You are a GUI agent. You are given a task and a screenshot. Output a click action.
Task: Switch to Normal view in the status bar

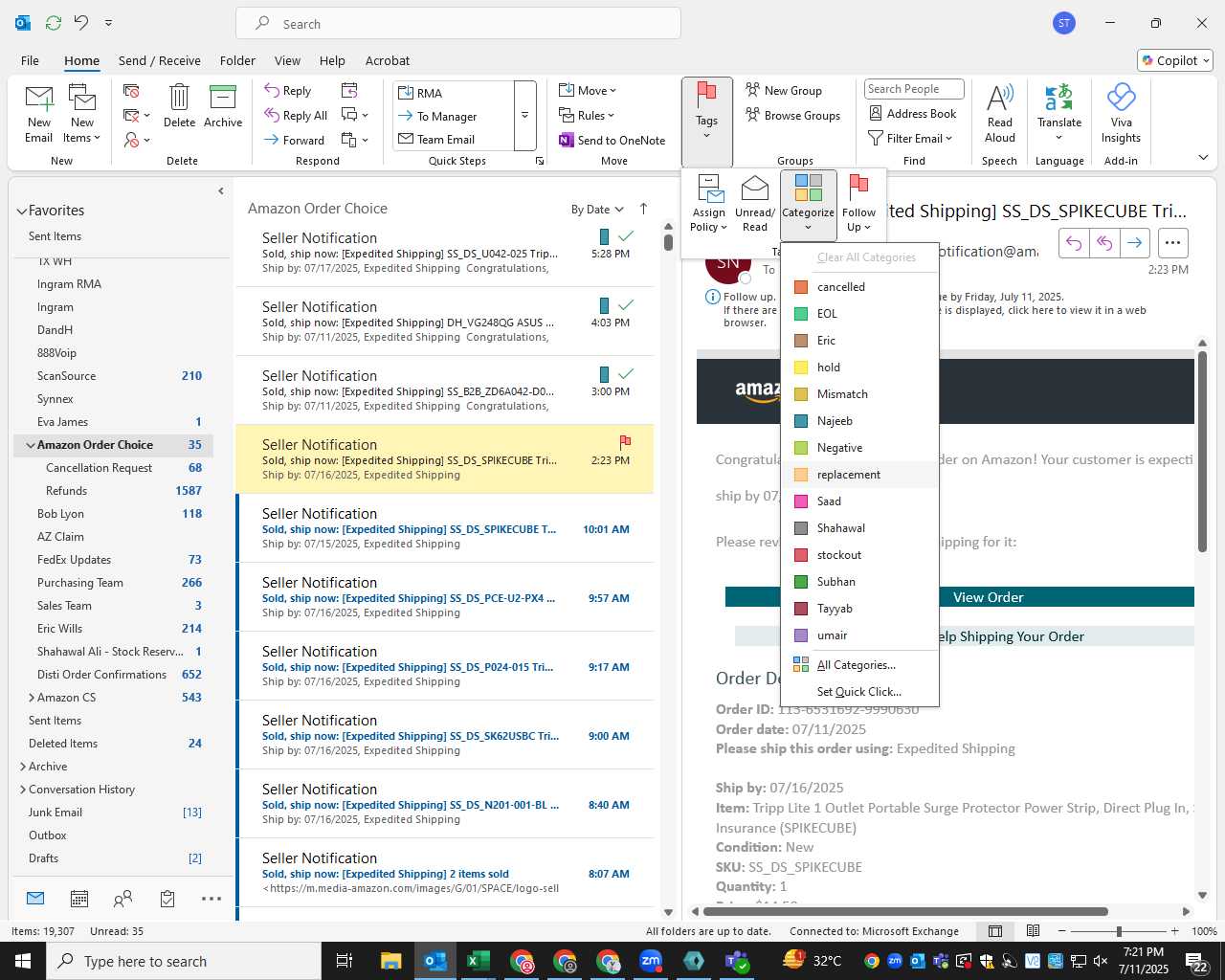[x=995, y=931]
